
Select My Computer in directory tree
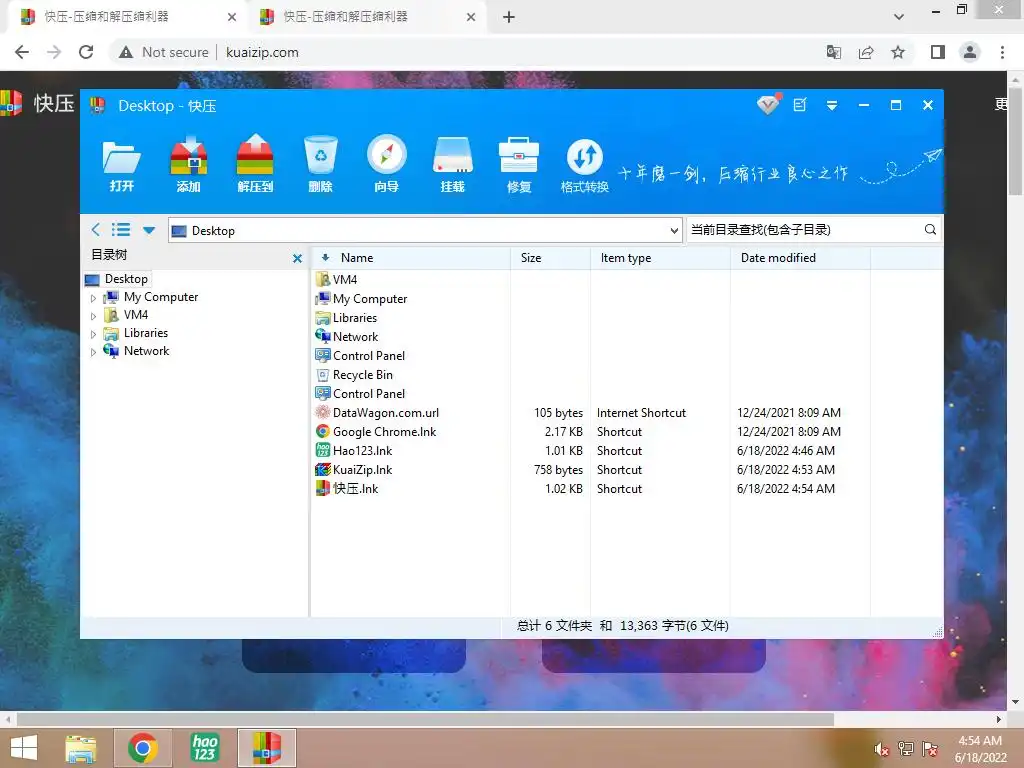pyautogui.click(x=152, y=297)
